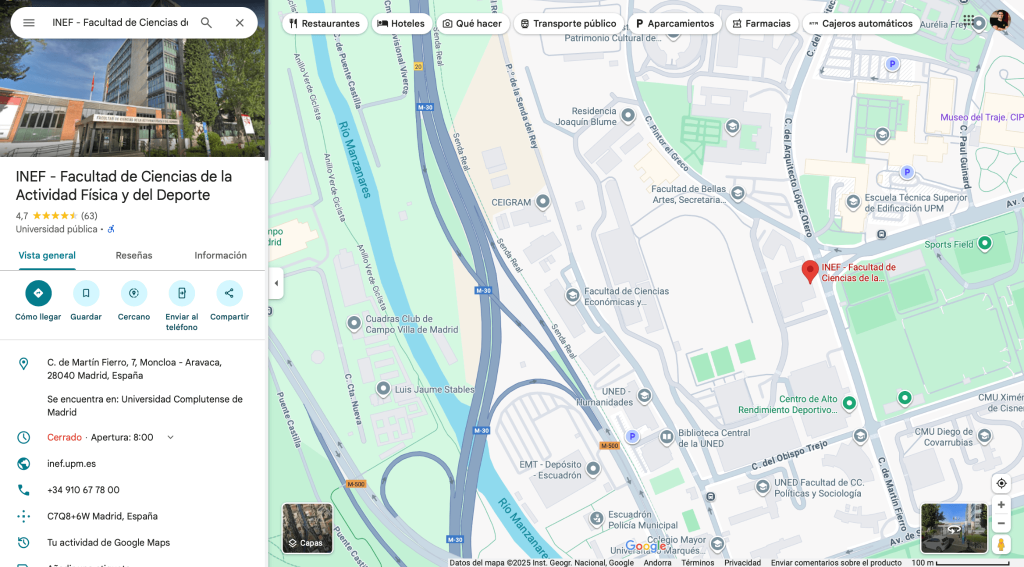This screenshot has height=567, width=1024.
Task: Select the Aparcamientos chip
Action: 675,24
